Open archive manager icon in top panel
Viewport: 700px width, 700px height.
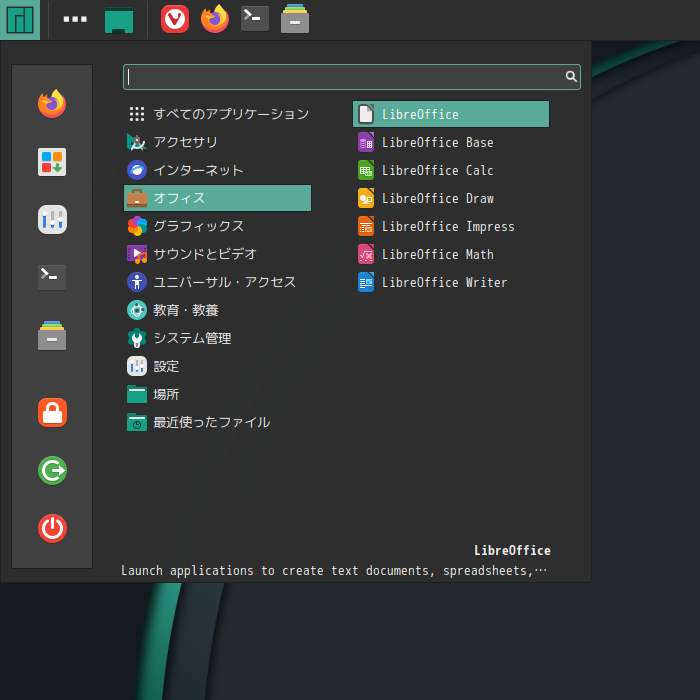click(x=295, y=19)
